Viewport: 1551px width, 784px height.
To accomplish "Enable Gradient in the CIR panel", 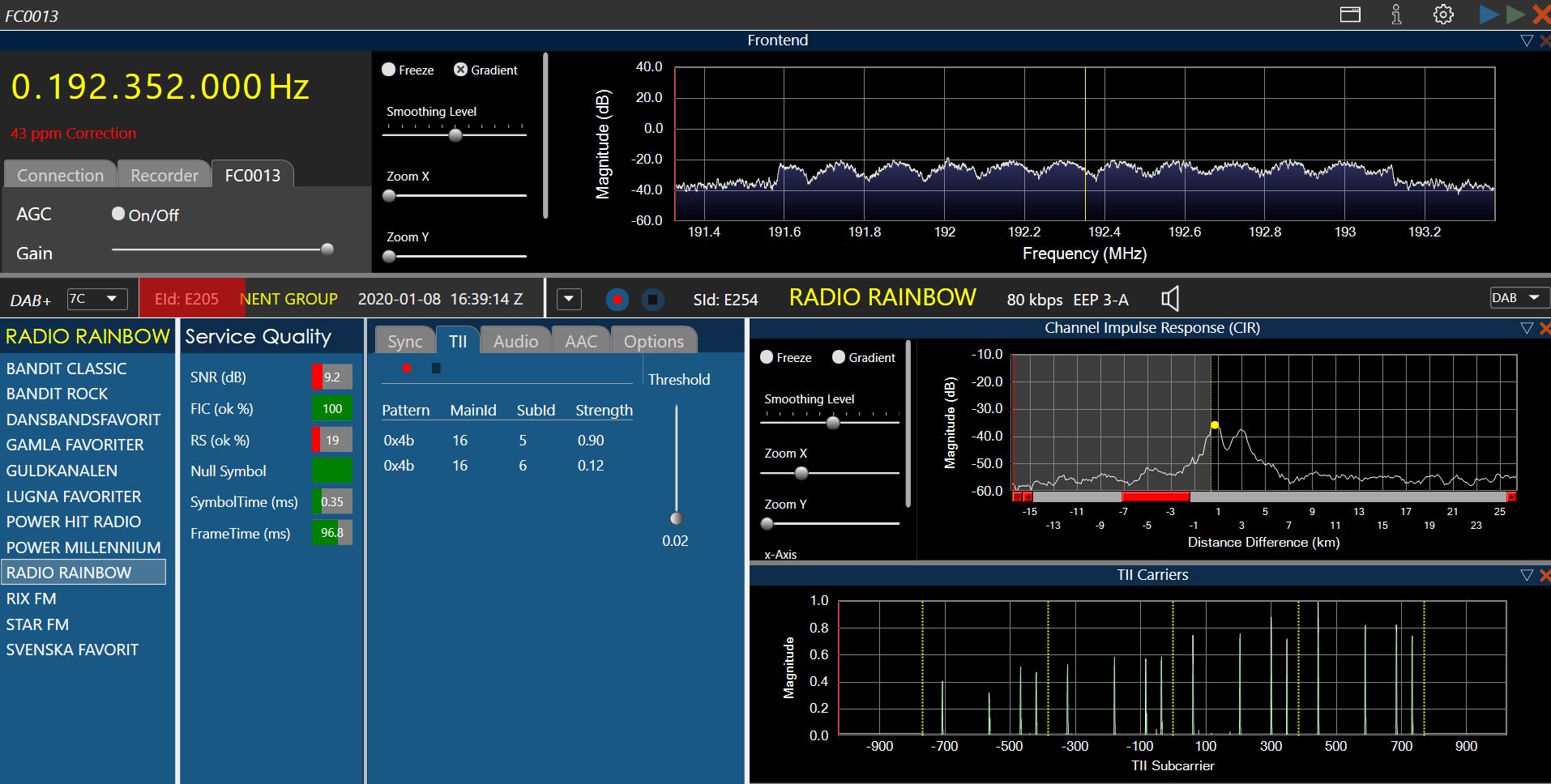I will click(839, 357).
